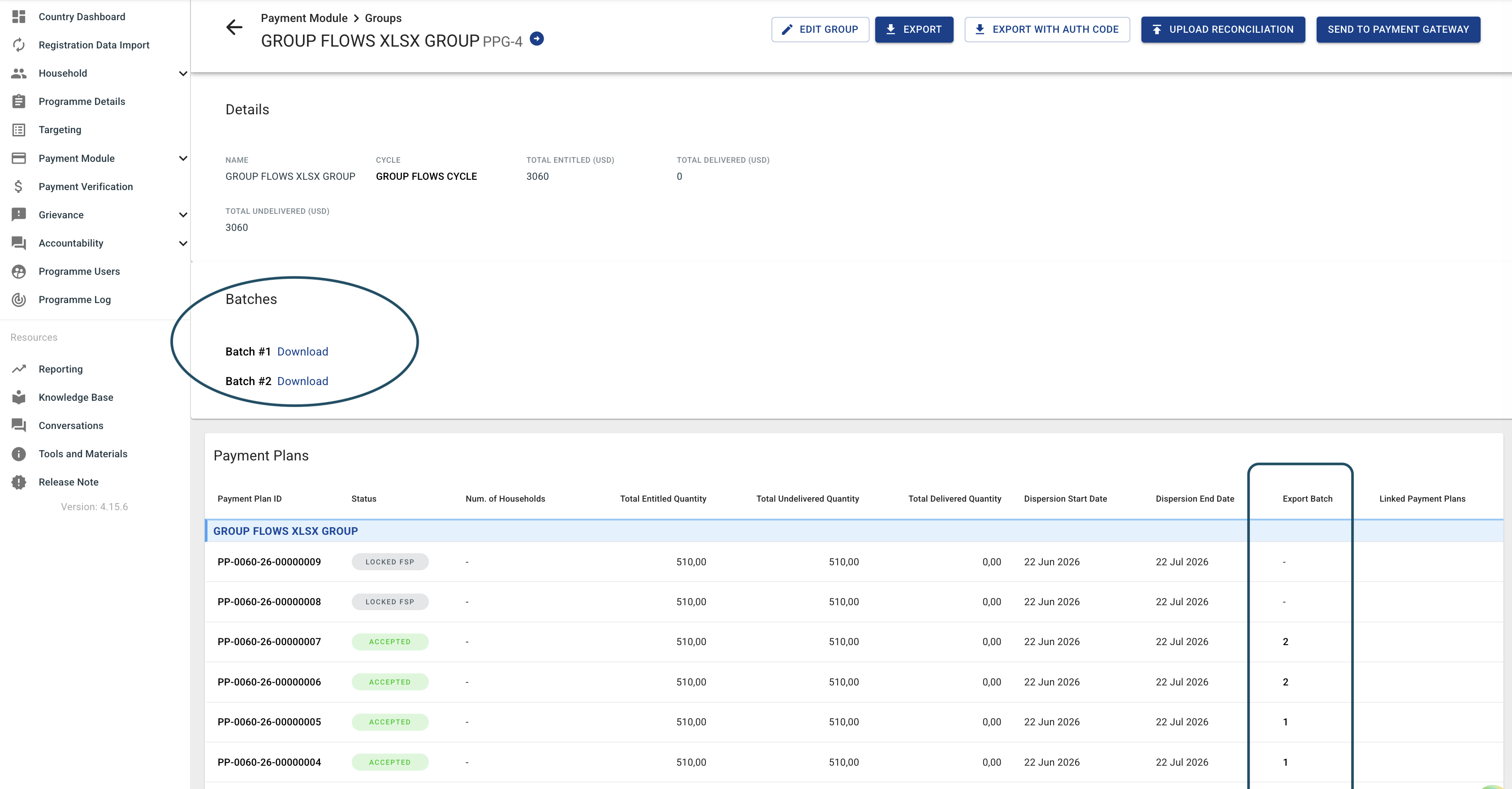Click Upload Reconciliation button
This screenshot has width=1512, height=789.
tap(1223, 29)
